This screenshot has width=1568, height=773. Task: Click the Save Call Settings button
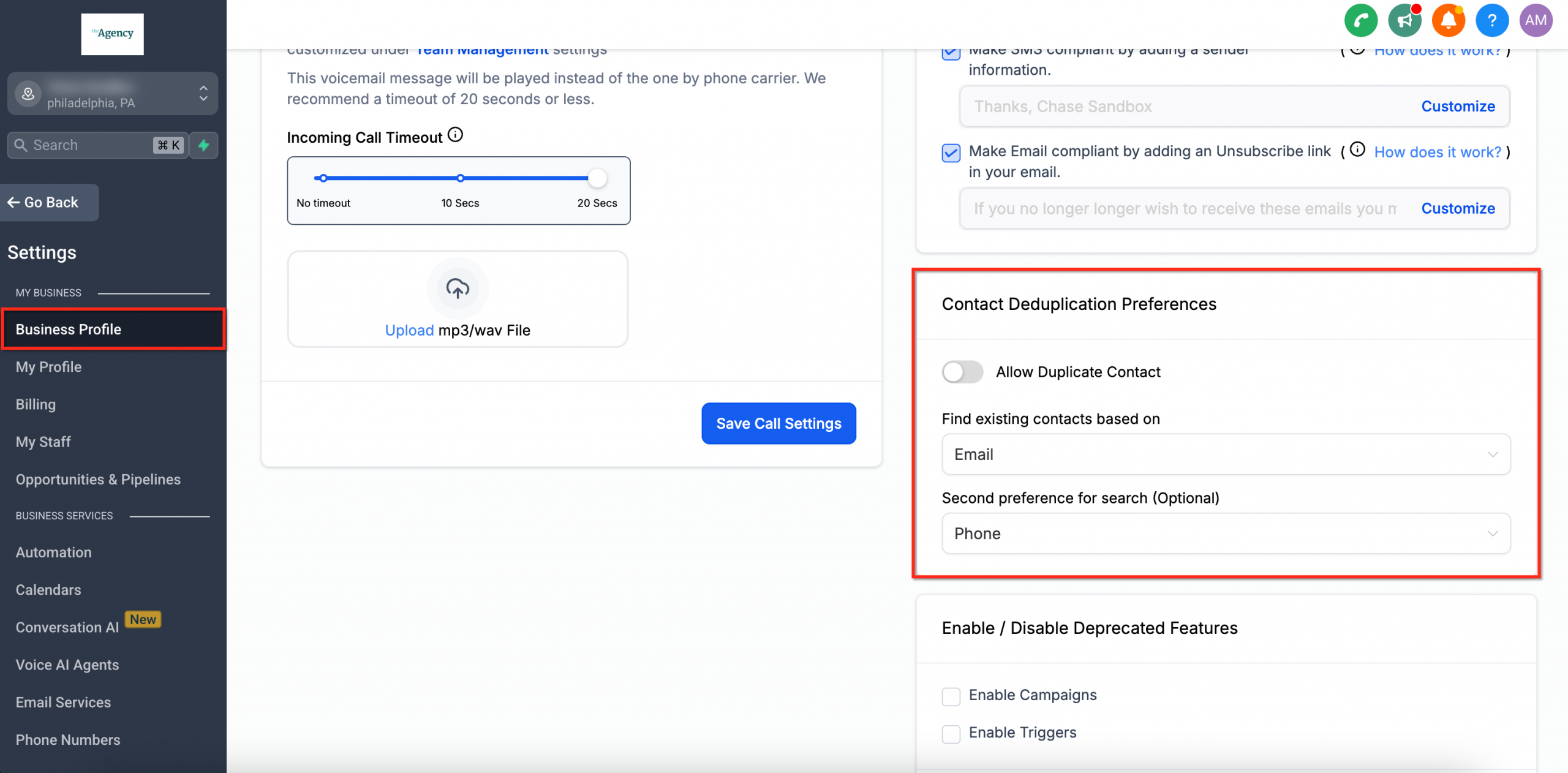click(x=778, y=423)
